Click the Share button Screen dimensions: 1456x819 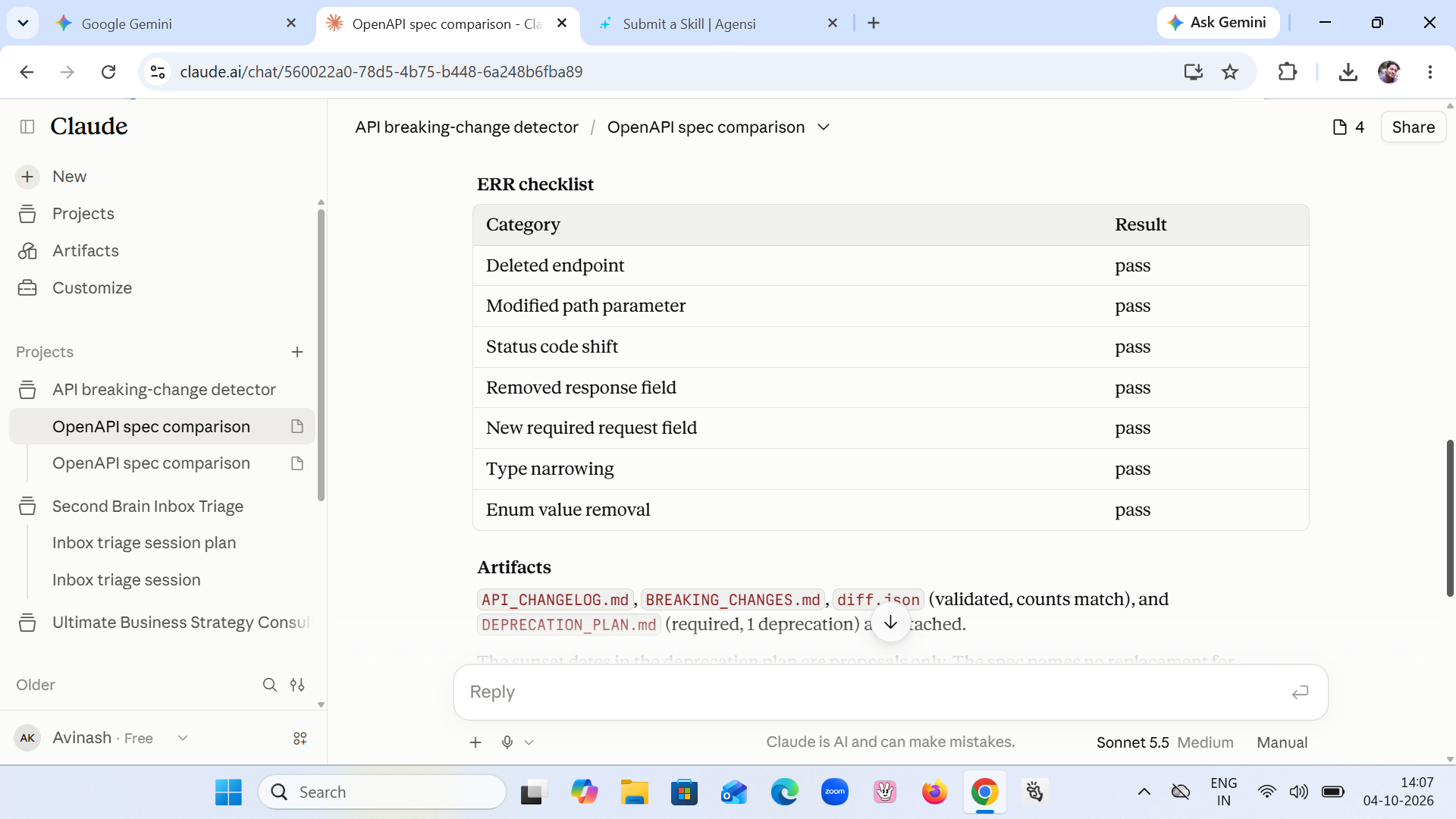pos(1414,127)
